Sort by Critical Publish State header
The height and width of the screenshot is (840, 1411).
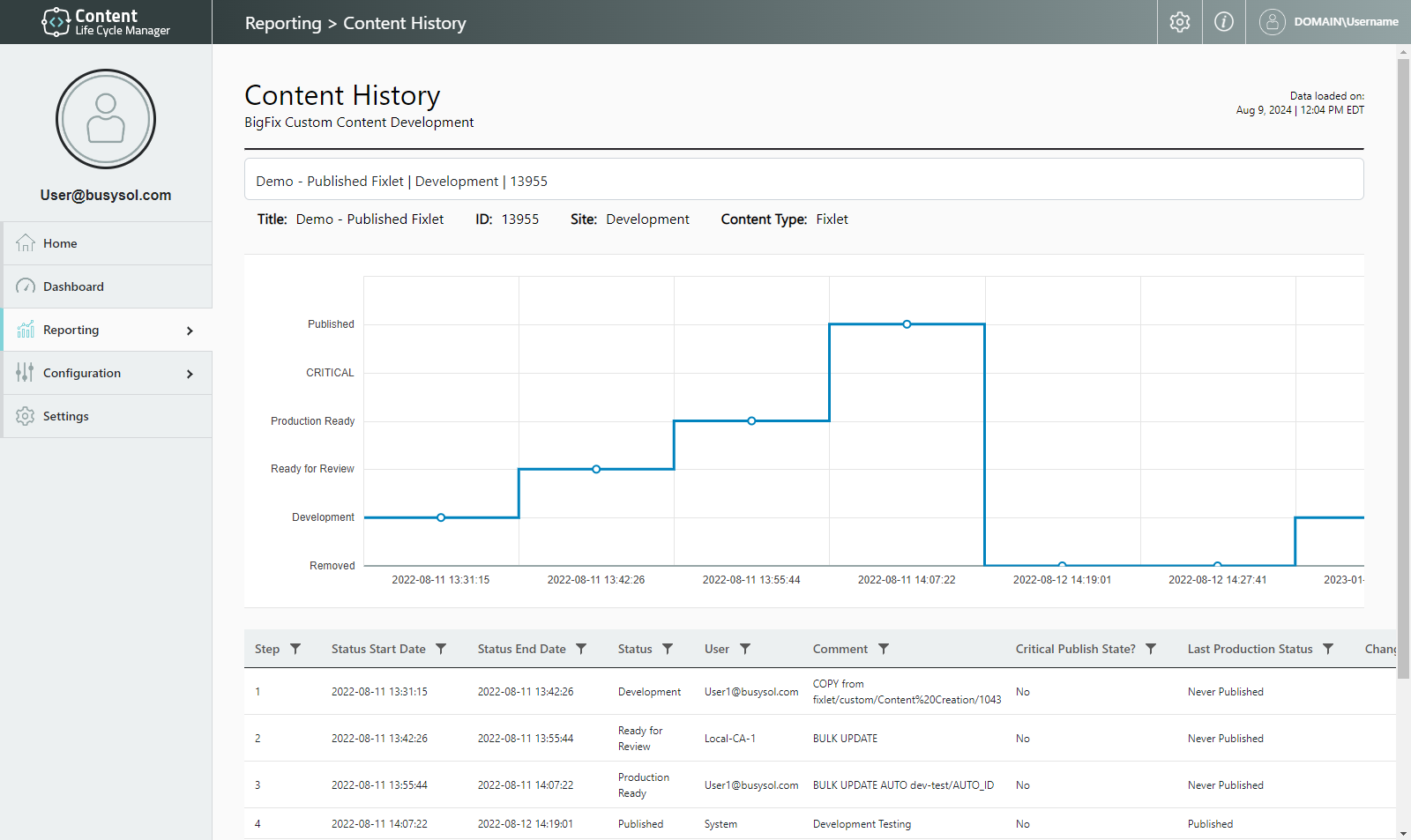tap(1076, 649)
